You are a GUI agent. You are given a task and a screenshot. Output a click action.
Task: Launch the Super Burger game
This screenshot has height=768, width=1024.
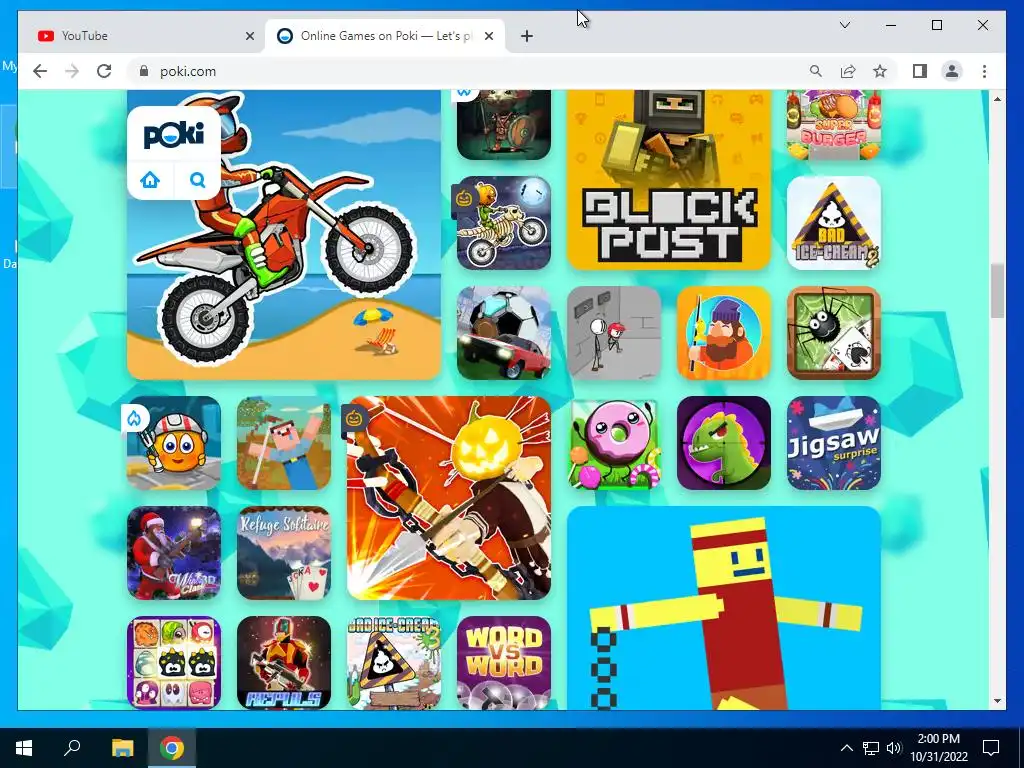coord(834,125)
